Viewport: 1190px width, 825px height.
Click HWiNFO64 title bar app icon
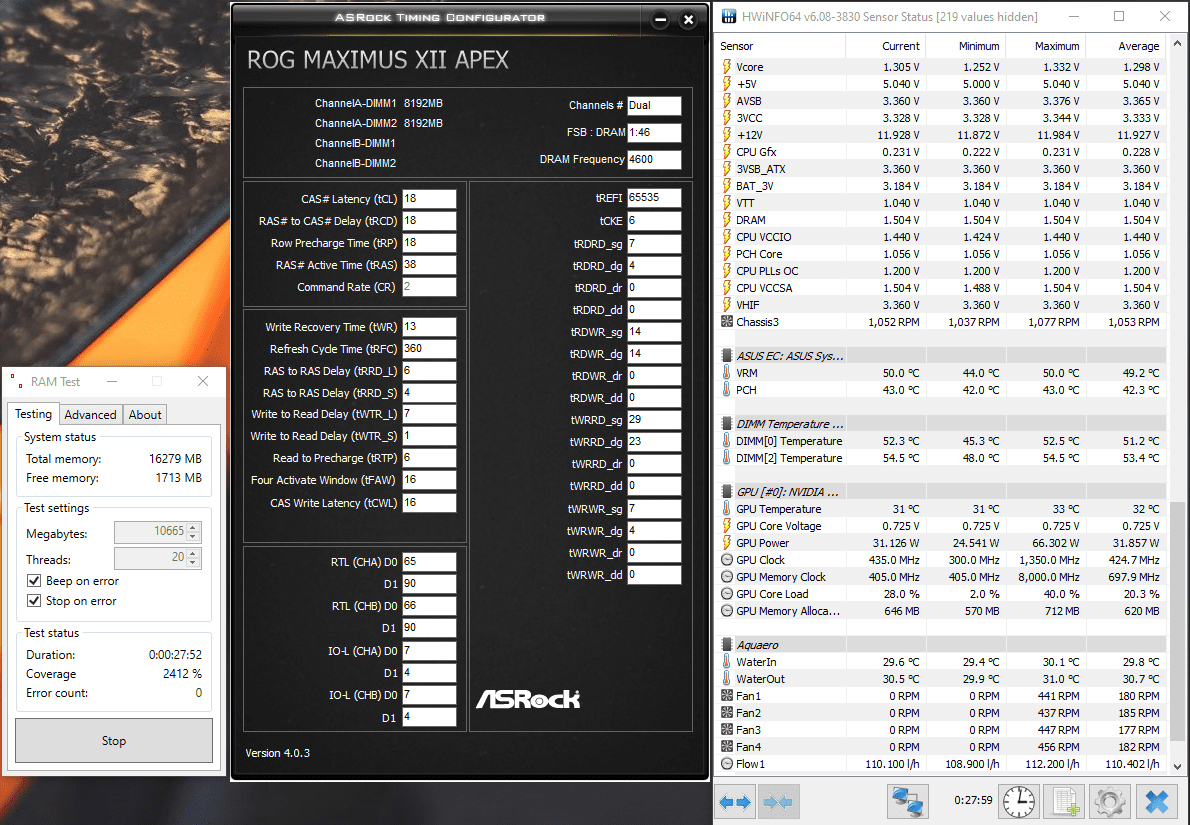729,16
